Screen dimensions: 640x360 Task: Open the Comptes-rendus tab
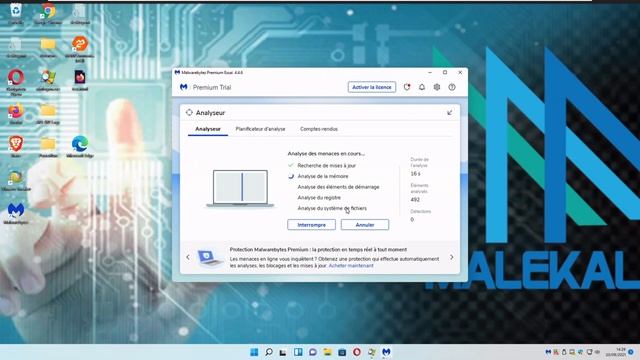click(x=319, y=129)
